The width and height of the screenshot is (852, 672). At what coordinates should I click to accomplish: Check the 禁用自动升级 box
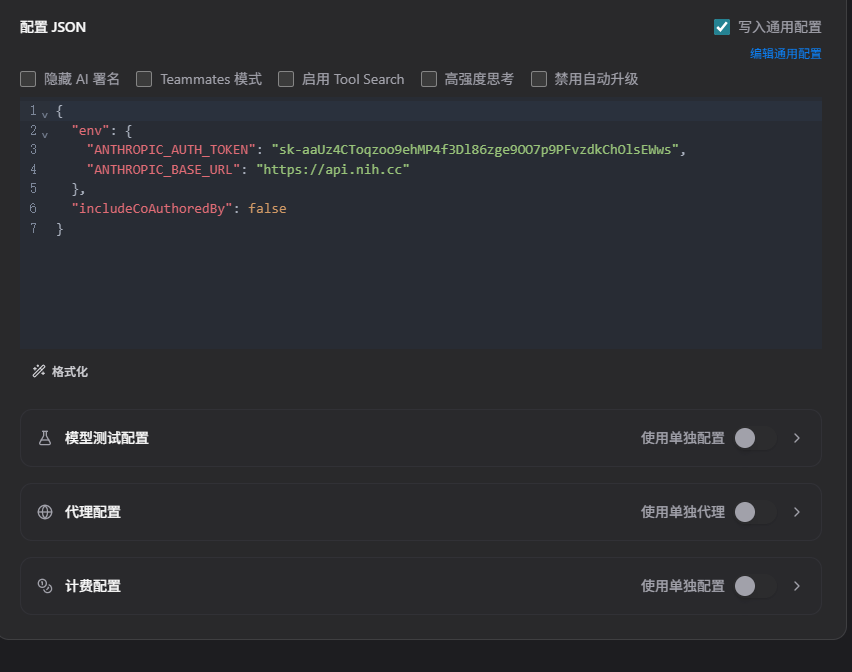539,79
